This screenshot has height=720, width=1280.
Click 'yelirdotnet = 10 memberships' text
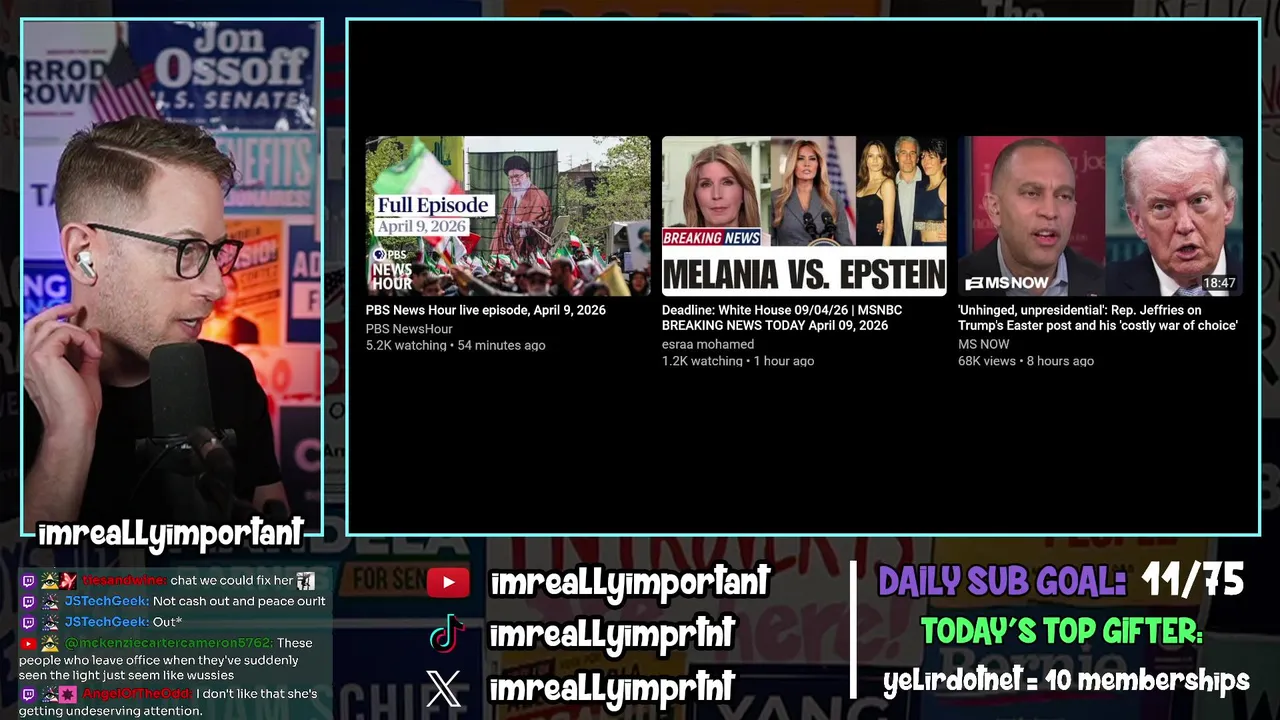point(1066,681)
